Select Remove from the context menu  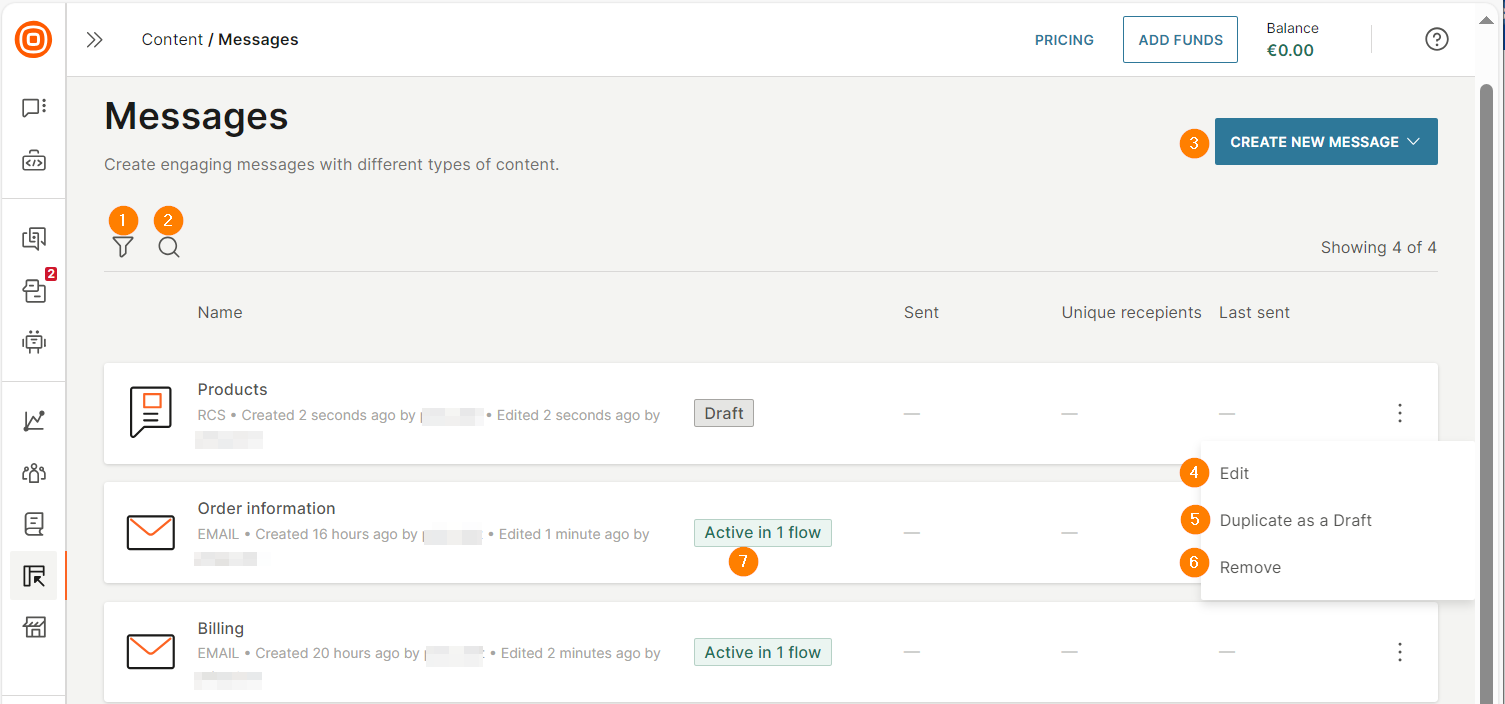1250,567
